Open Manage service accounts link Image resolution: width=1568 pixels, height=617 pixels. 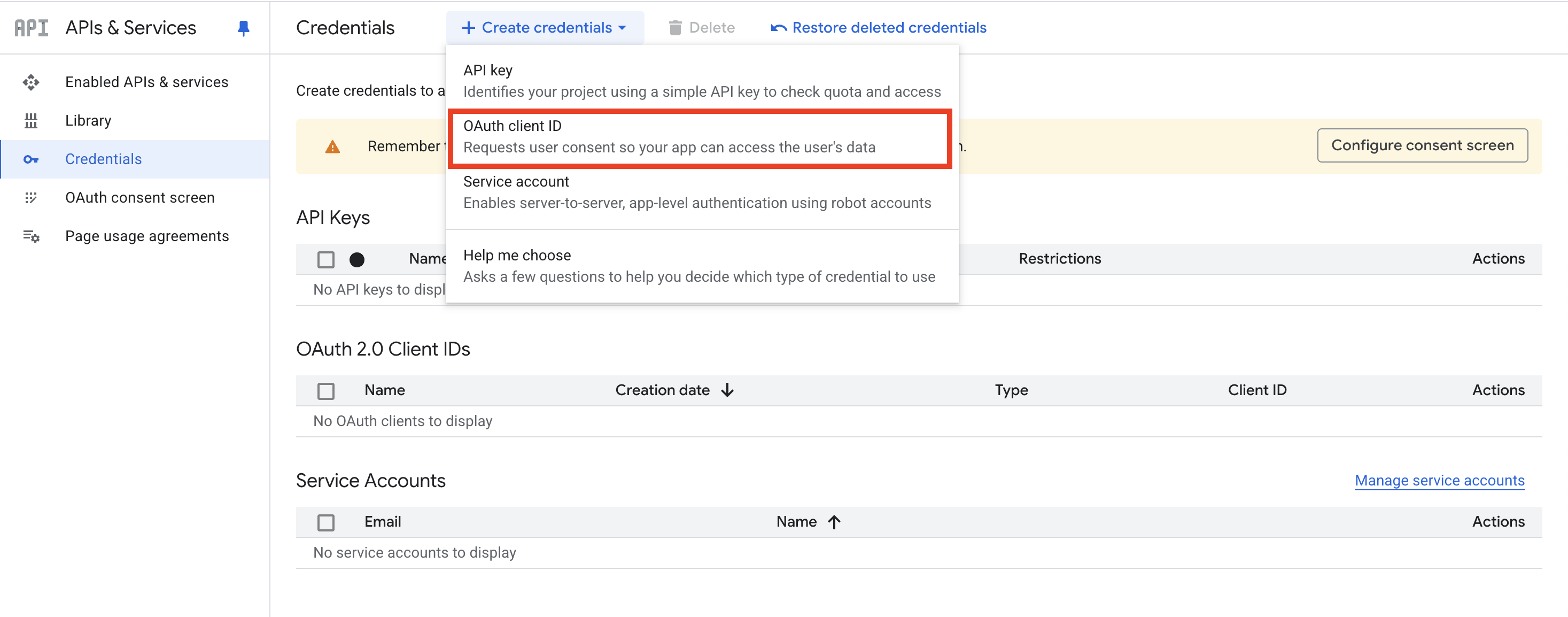[1439, 481]
